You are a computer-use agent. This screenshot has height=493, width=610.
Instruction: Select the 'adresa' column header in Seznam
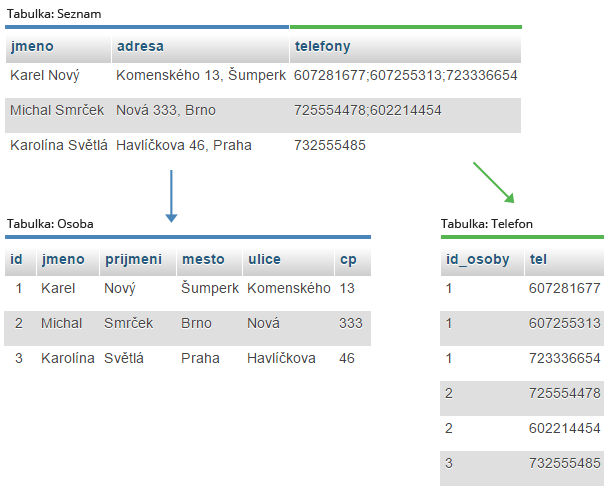(x=140, y=46)
